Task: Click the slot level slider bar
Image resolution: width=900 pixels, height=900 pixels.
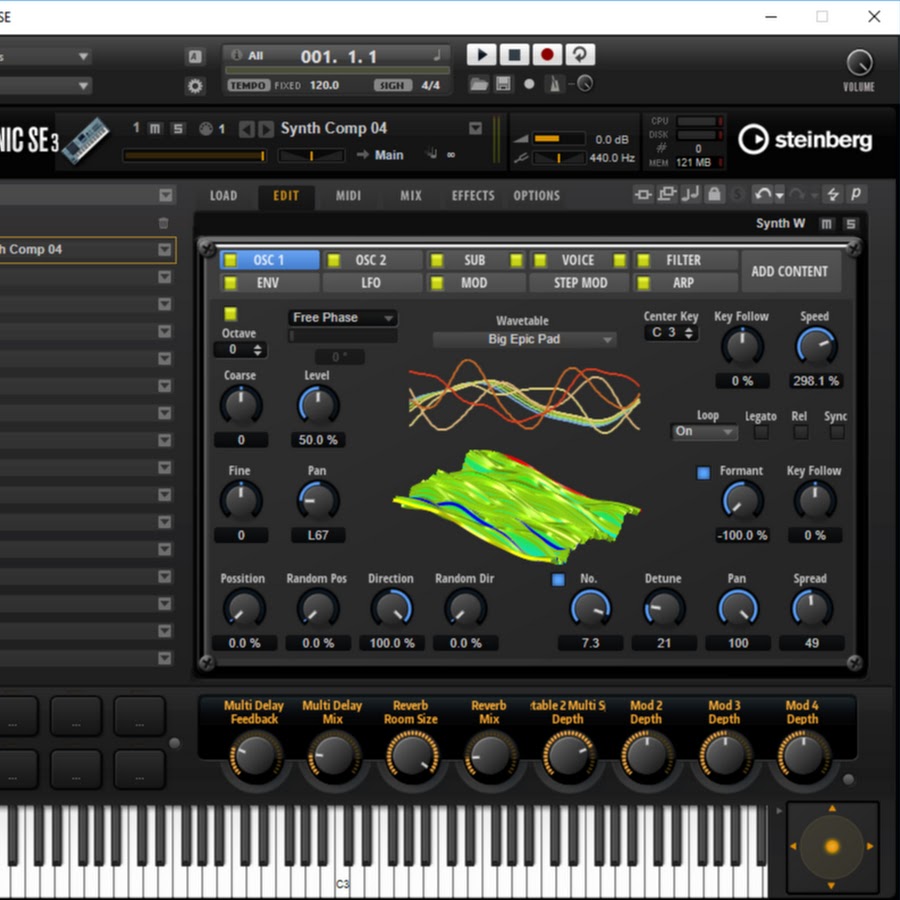Action: (x=194, y=156)
